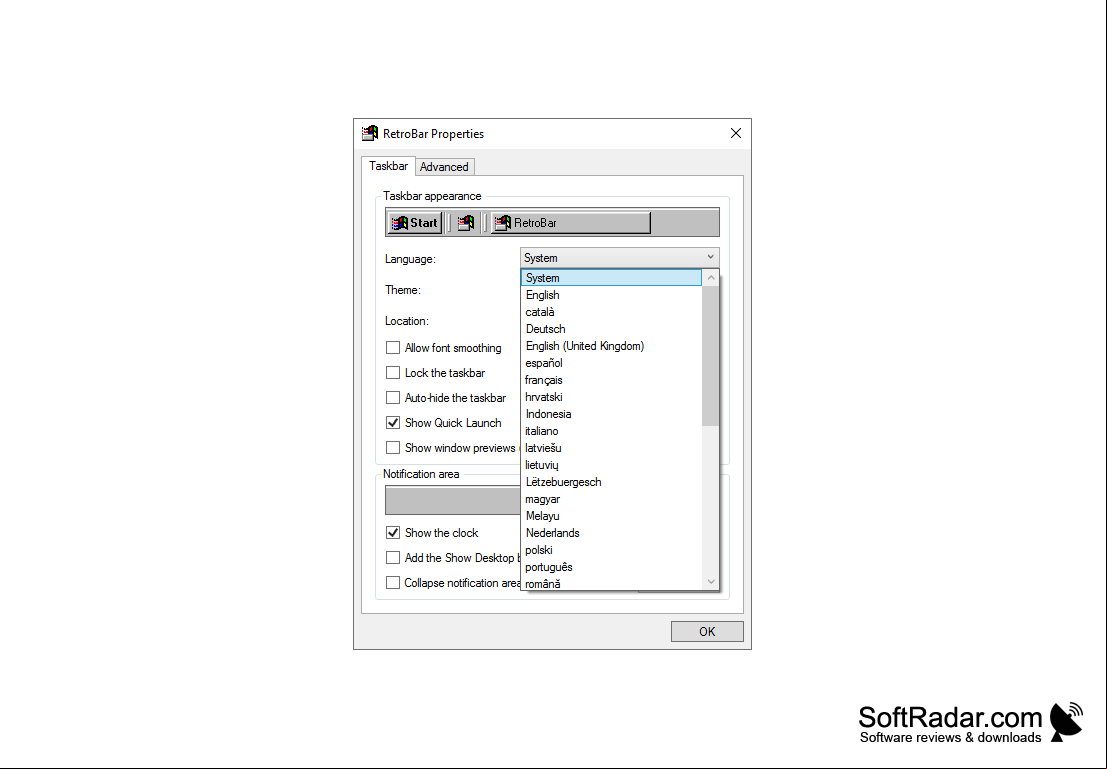The width and height of the screenshot is (1107, 769).
Task: Select español from the dropdown list
Action: pos(611,363)
